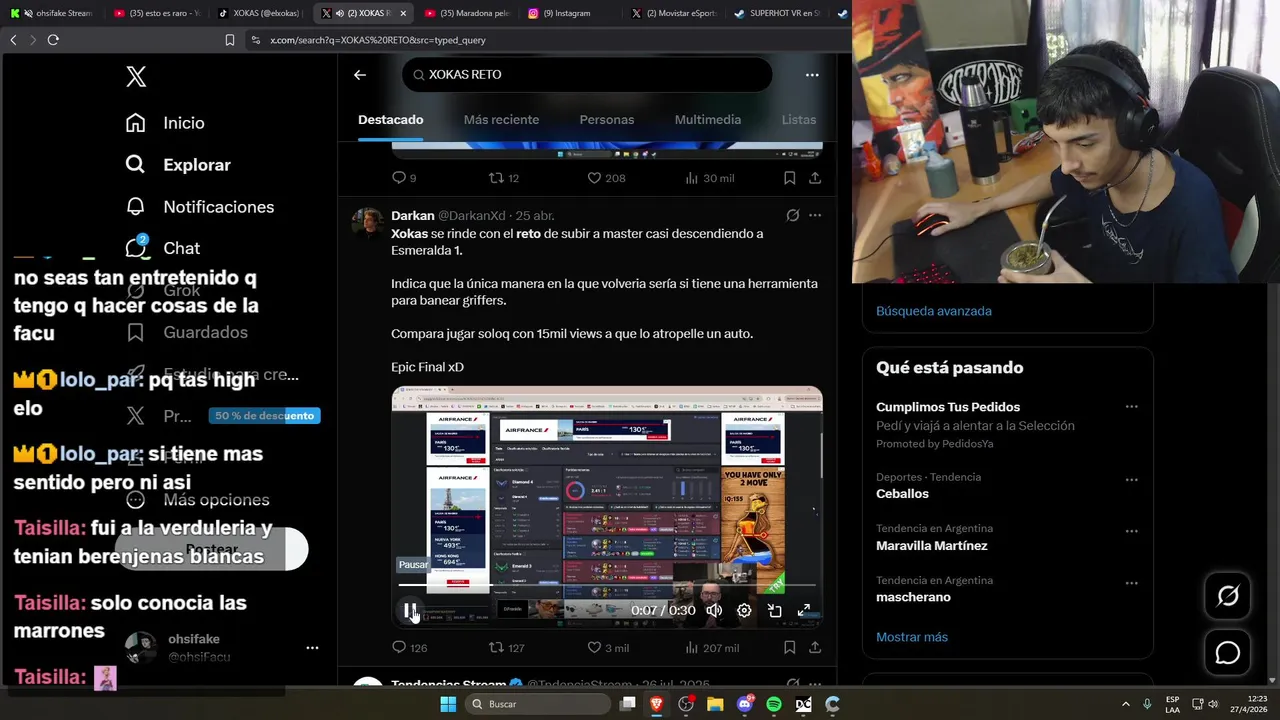Click the 50 % de descuento badge

[265, 416]
